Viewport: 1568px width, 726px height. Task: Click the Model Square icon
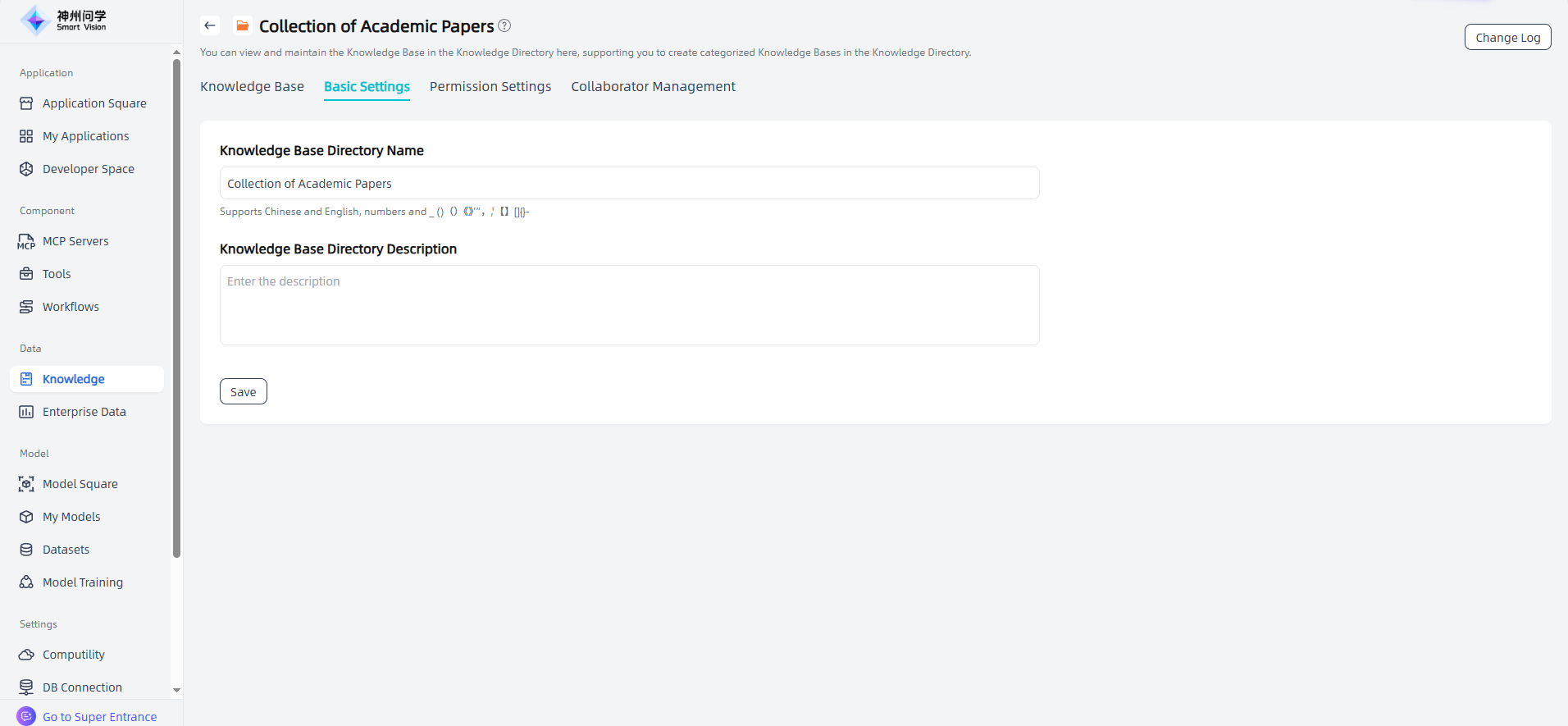[26, 484]
